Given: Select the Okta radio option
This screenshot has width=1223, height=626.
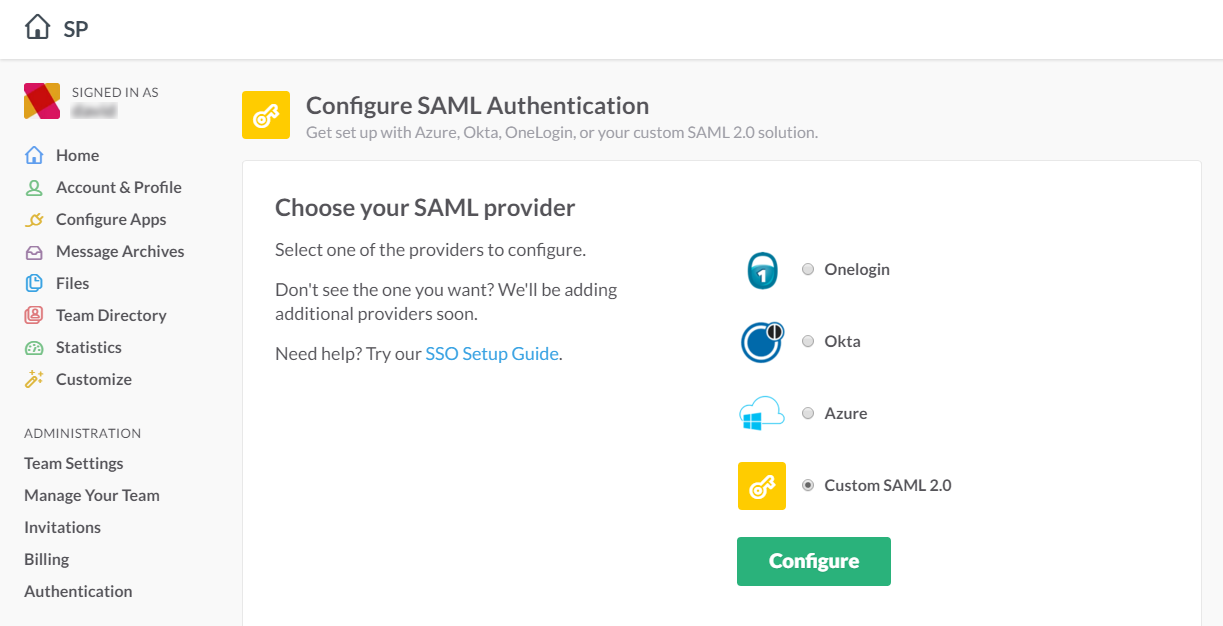Looking at the screenshot, I should 808,341.
